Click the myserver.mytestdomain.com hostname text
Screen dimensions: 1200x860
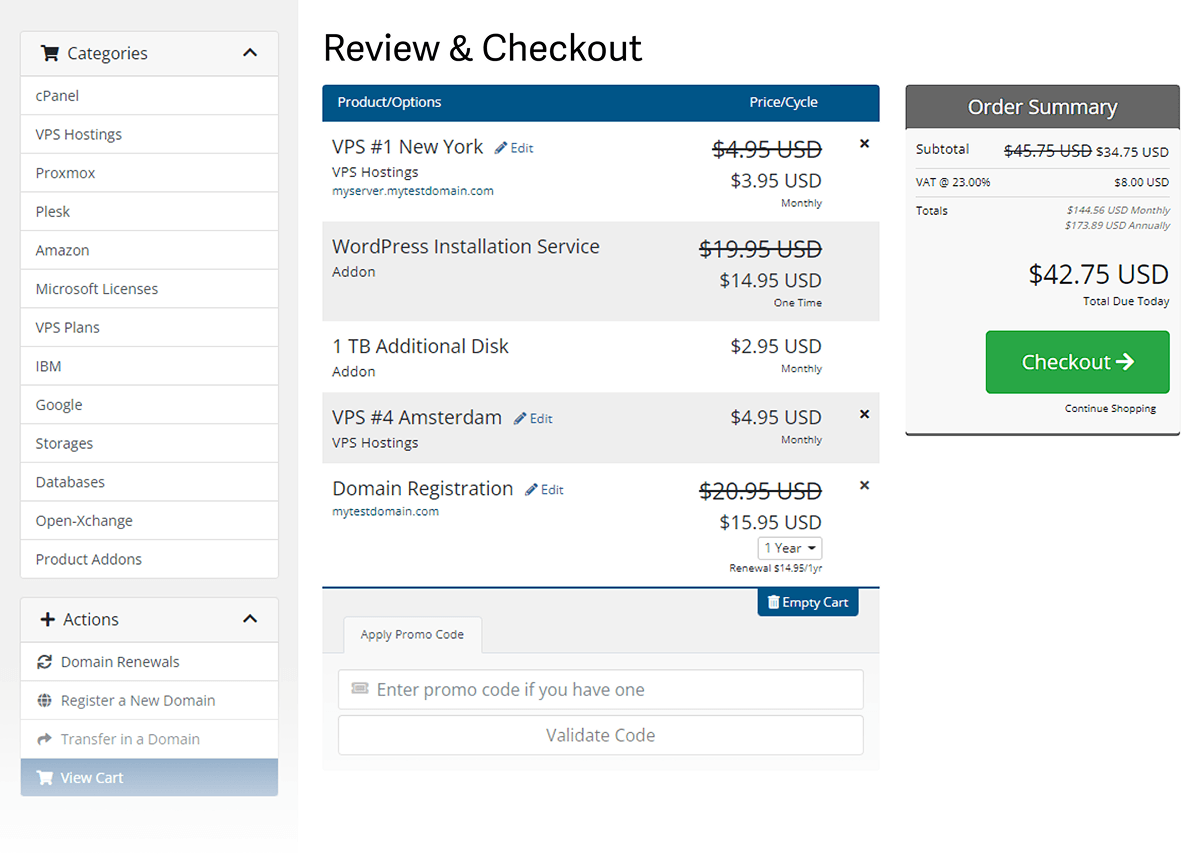click(413, 191)
